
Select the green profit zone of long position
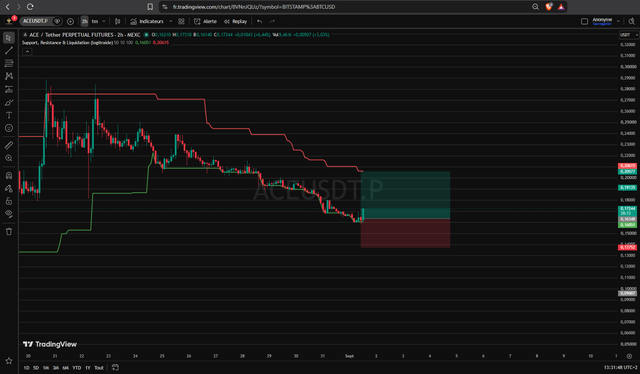pyautogui.click(x=405, y=195)
